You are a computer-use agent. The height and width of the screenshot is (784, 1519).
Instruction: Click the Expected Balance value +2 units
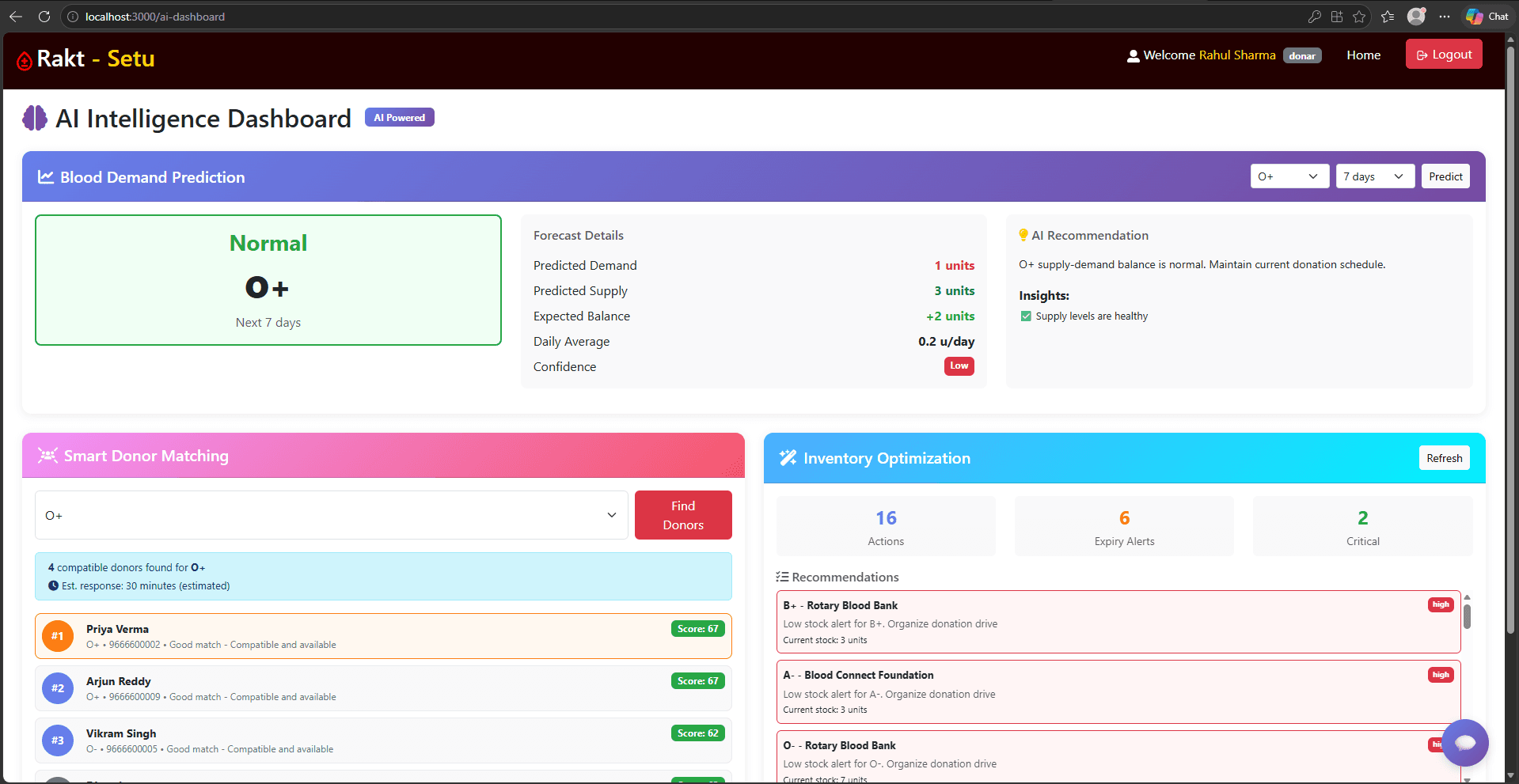950,316
